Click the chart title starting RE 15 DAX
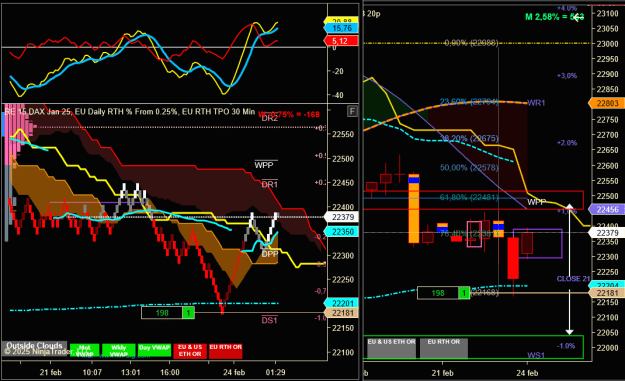 (130, 112)
